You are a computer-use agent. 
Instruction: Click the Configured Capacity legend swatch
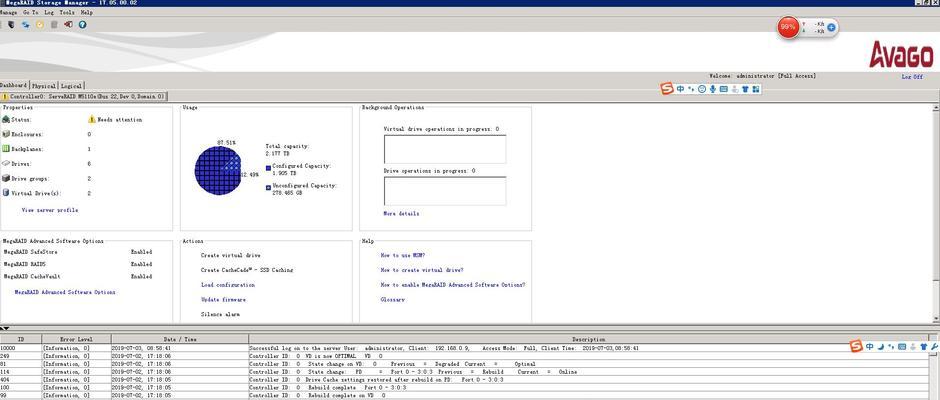(x=268, y=168)
